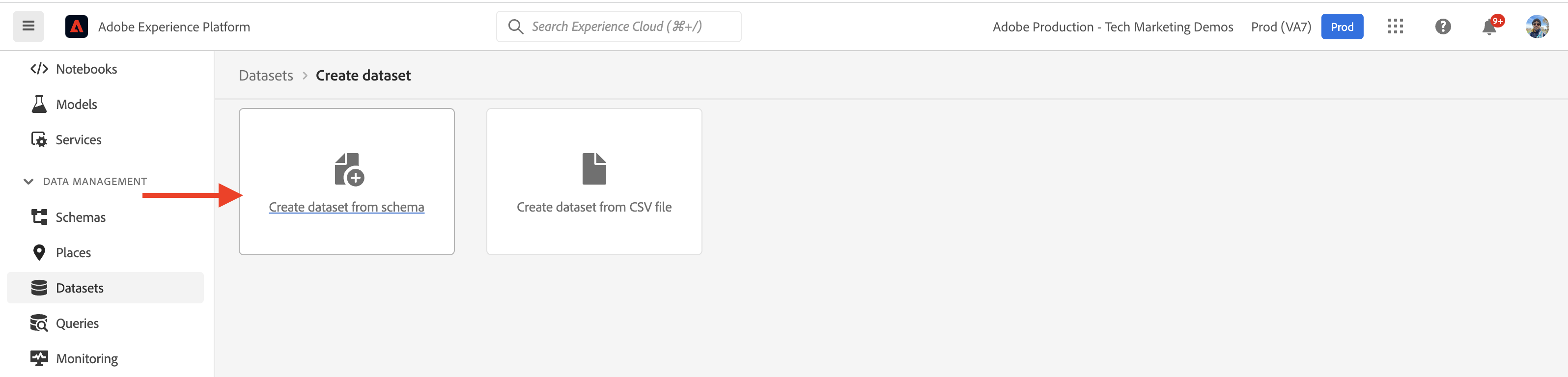Select Create dataset from CSV file card
This screenshot has height=377, width=1568.
coord(594,181)
